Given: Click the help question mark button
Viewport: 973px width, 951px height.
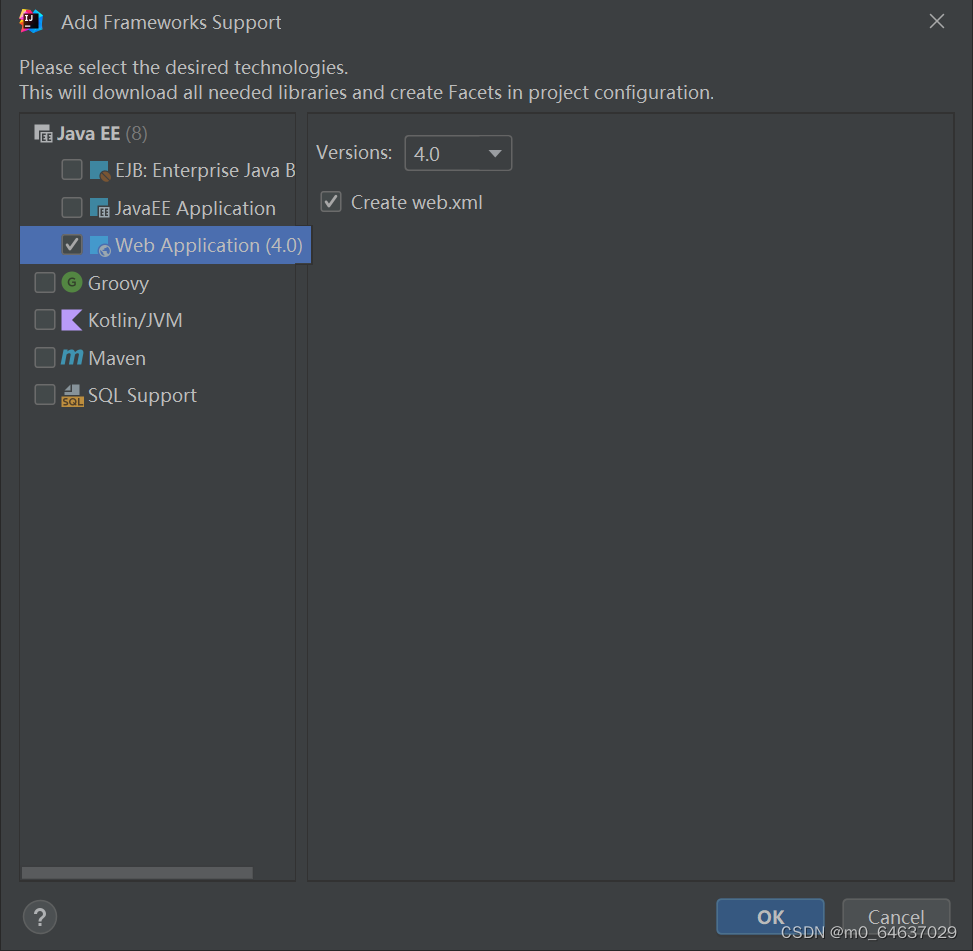Looking at the screenshot, I should click(x=39, y=916).
